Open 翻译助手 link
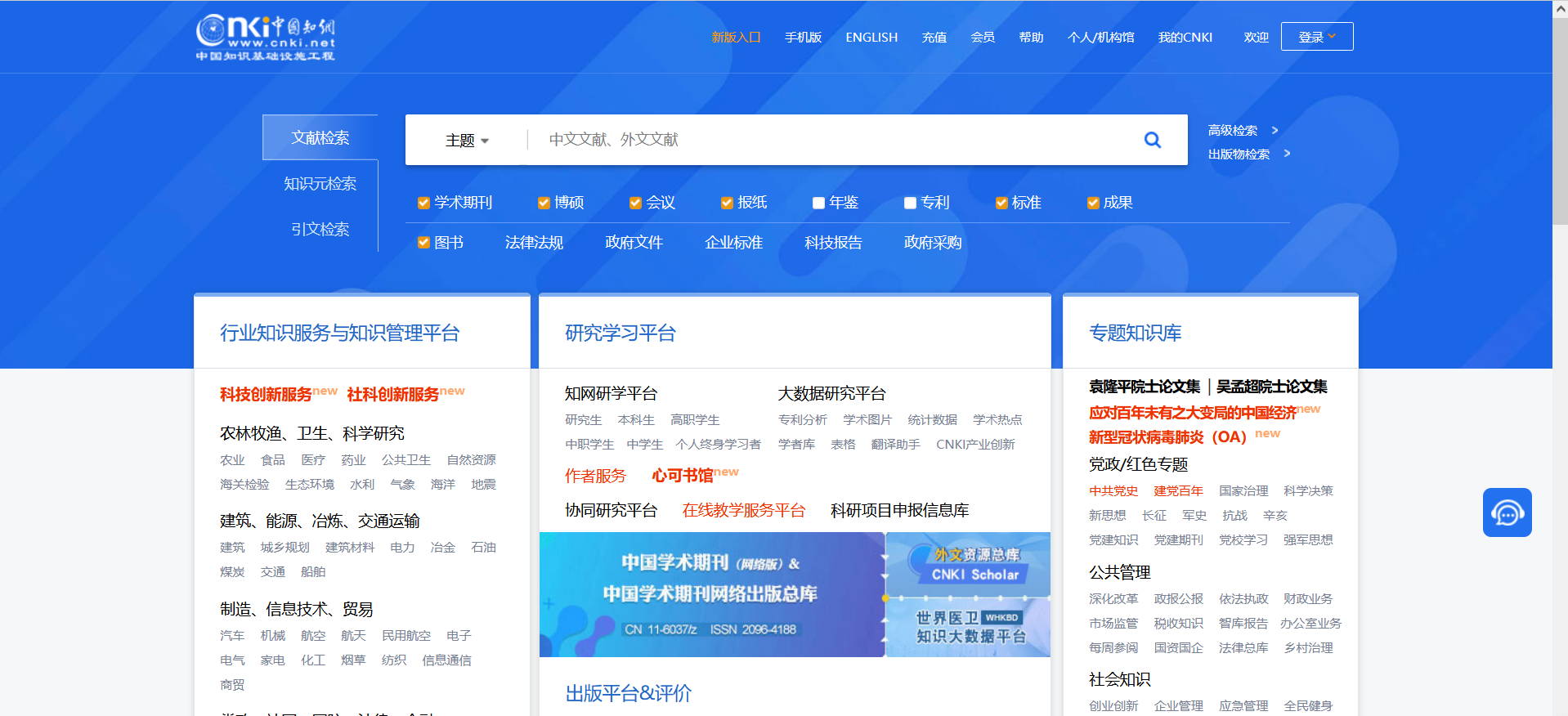Screen dimensions: 1568x716 [895, 445]
